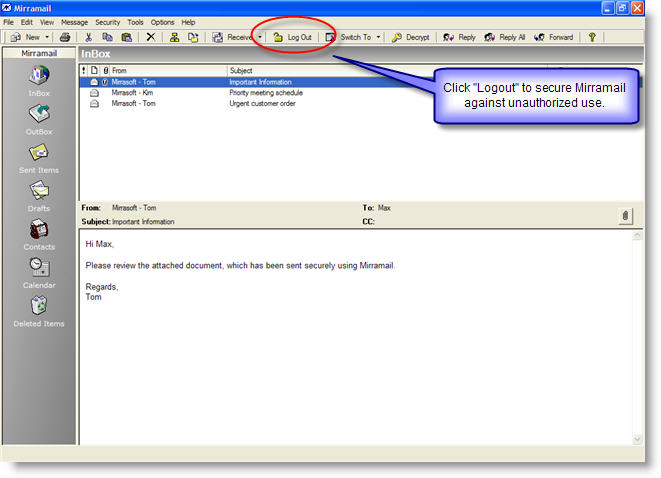Sort by priority exclamation column header

[84, 70]
